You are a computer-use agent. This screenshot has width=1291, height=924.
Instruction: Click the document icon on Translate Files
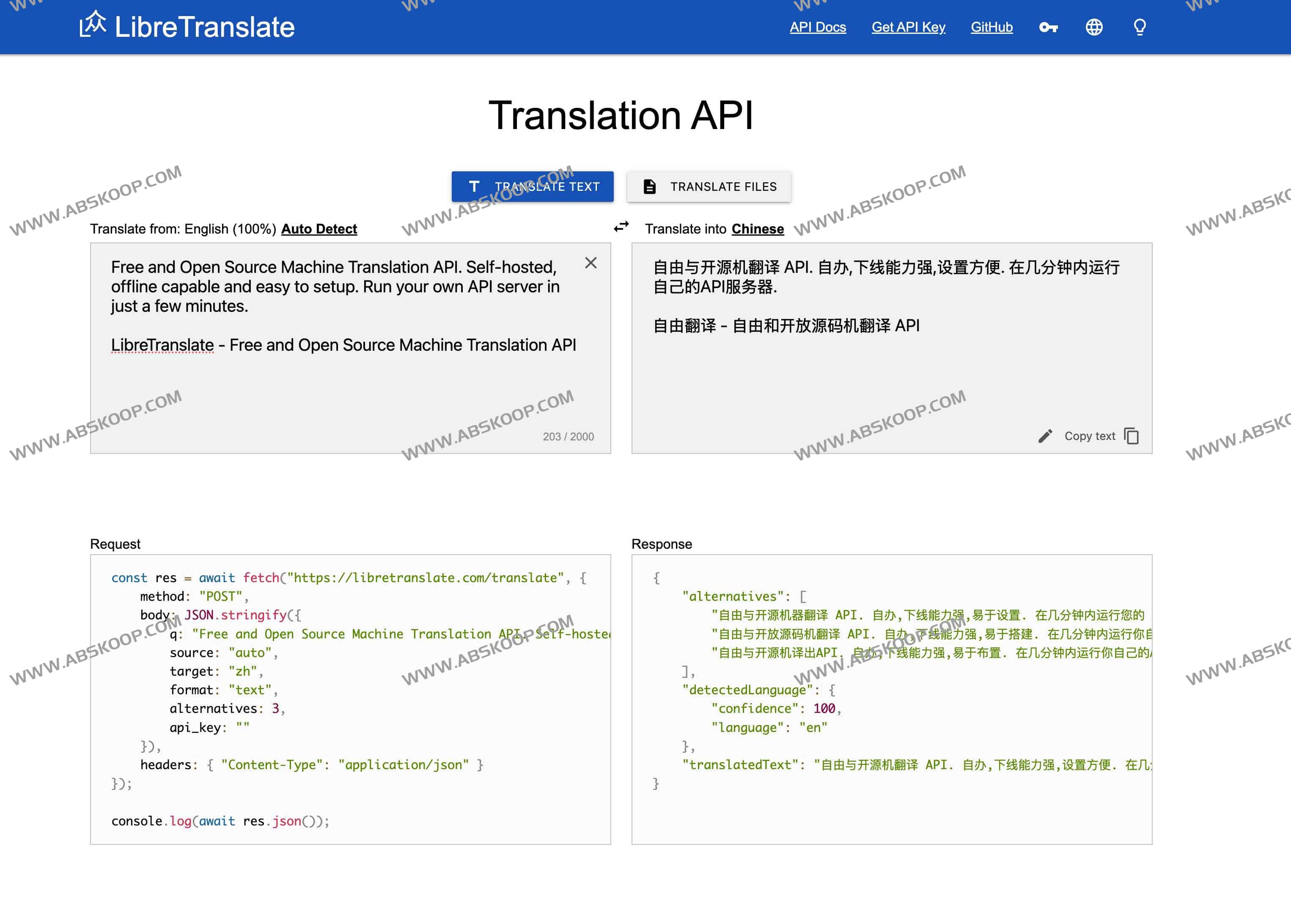point(649,187)
